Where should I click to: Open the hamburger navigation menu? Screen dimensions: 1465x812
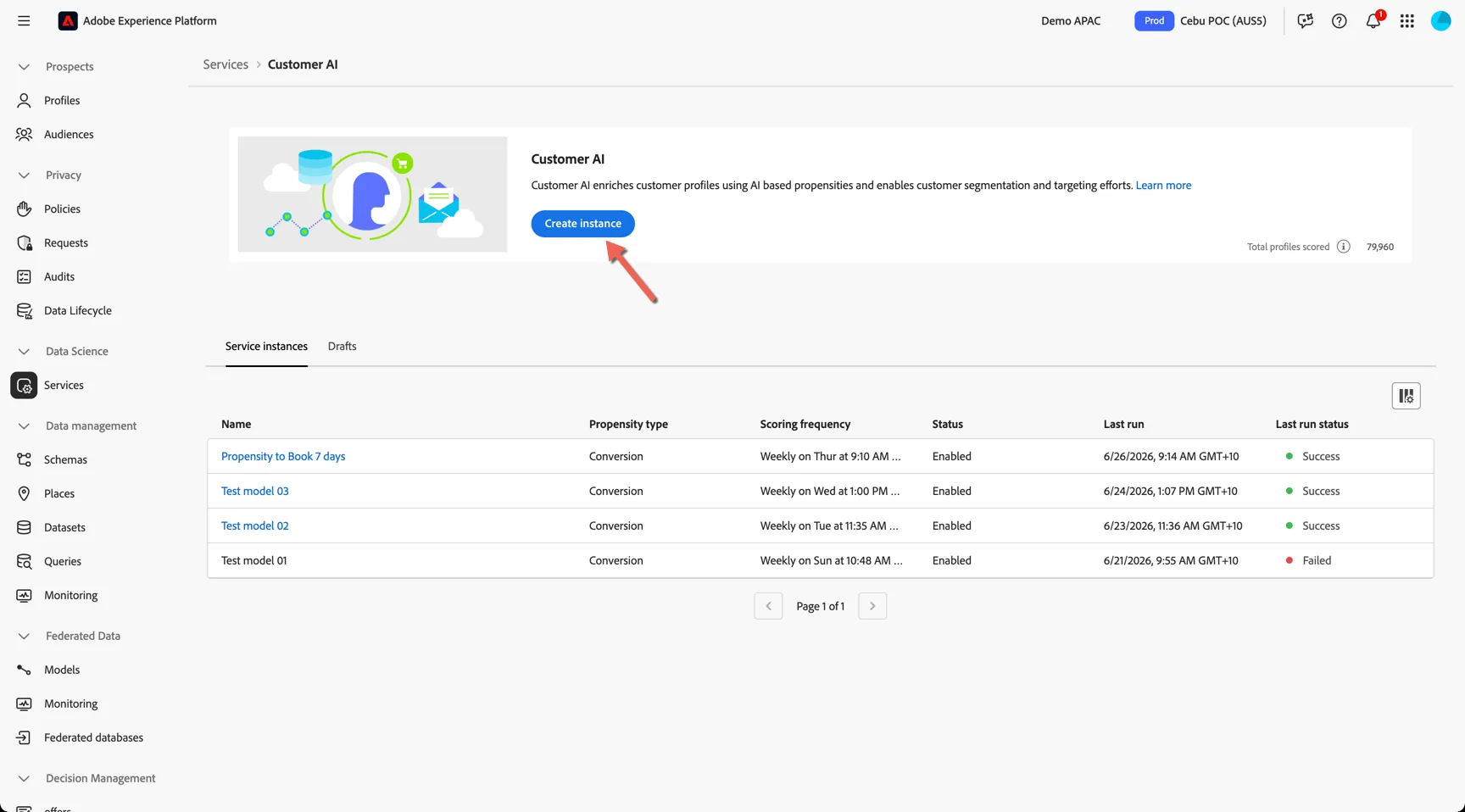[24, 21]
